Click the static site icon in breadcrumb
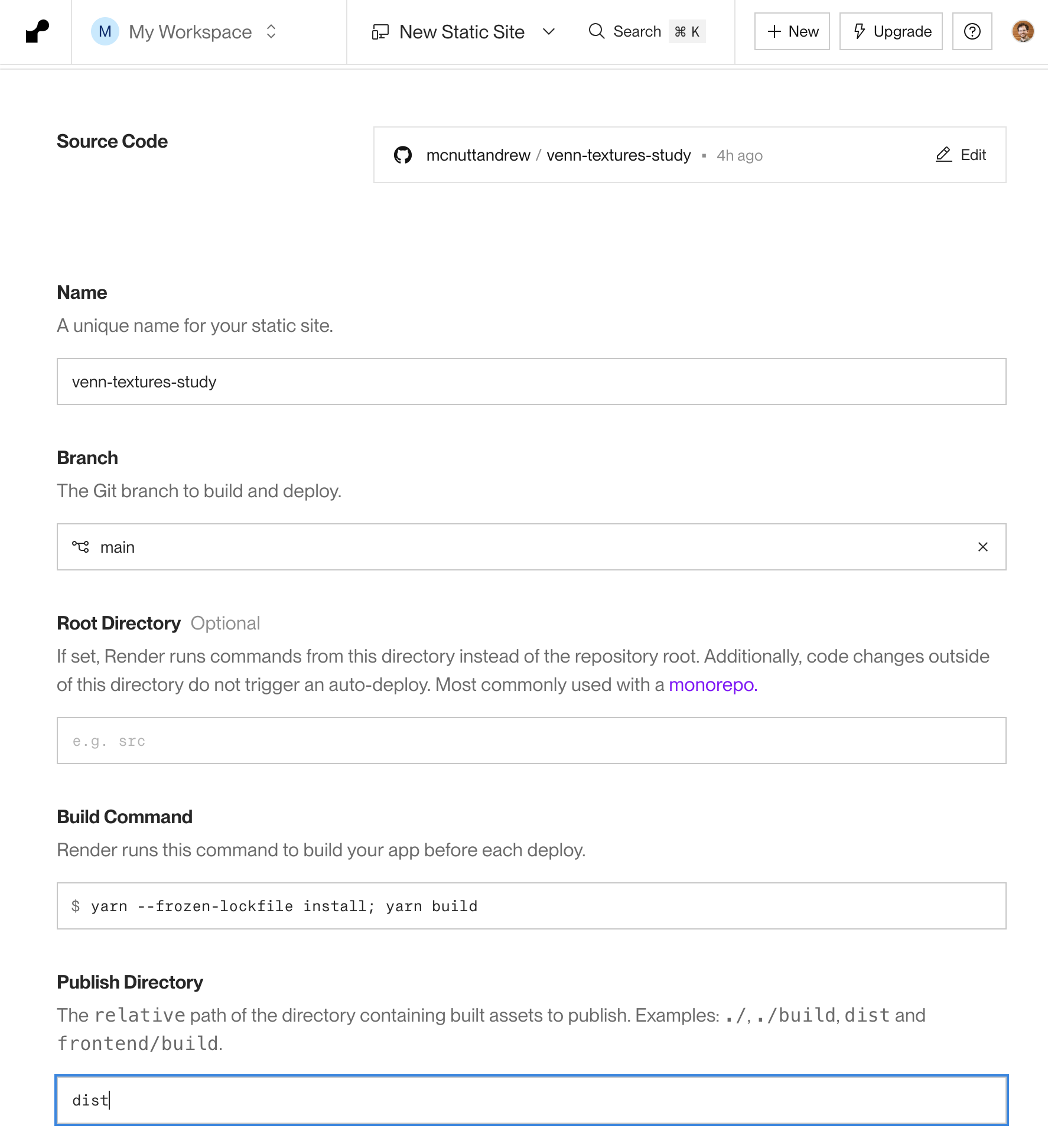The height and width of the screenshot is (1148, 1048). pos(380,31)
